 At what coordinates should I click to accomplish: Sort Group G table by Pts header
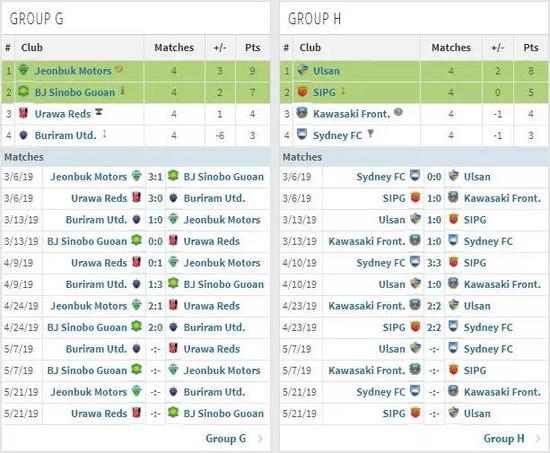253,47
